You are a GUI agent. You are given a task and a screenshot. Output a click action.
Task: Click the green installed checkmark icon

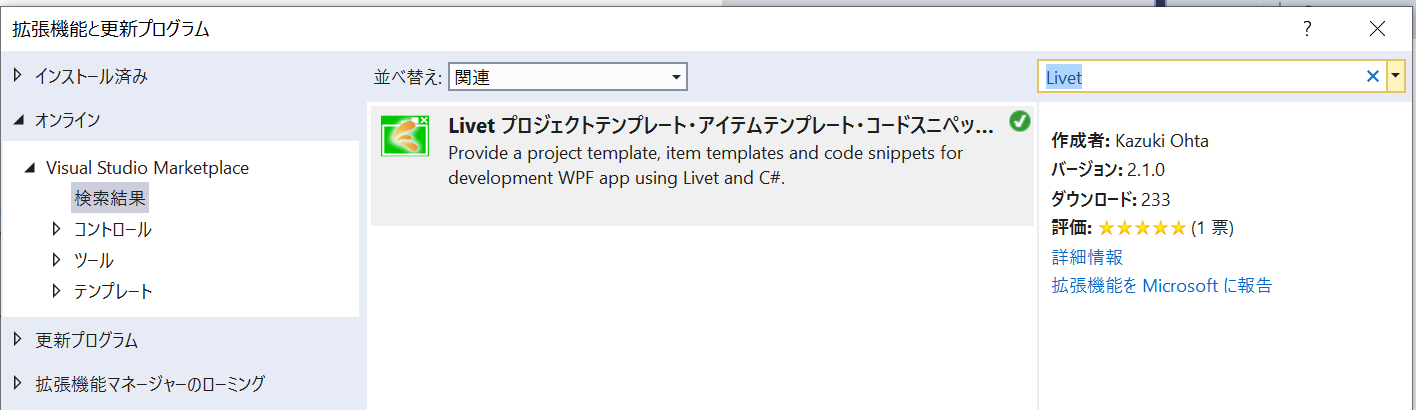1019,122
